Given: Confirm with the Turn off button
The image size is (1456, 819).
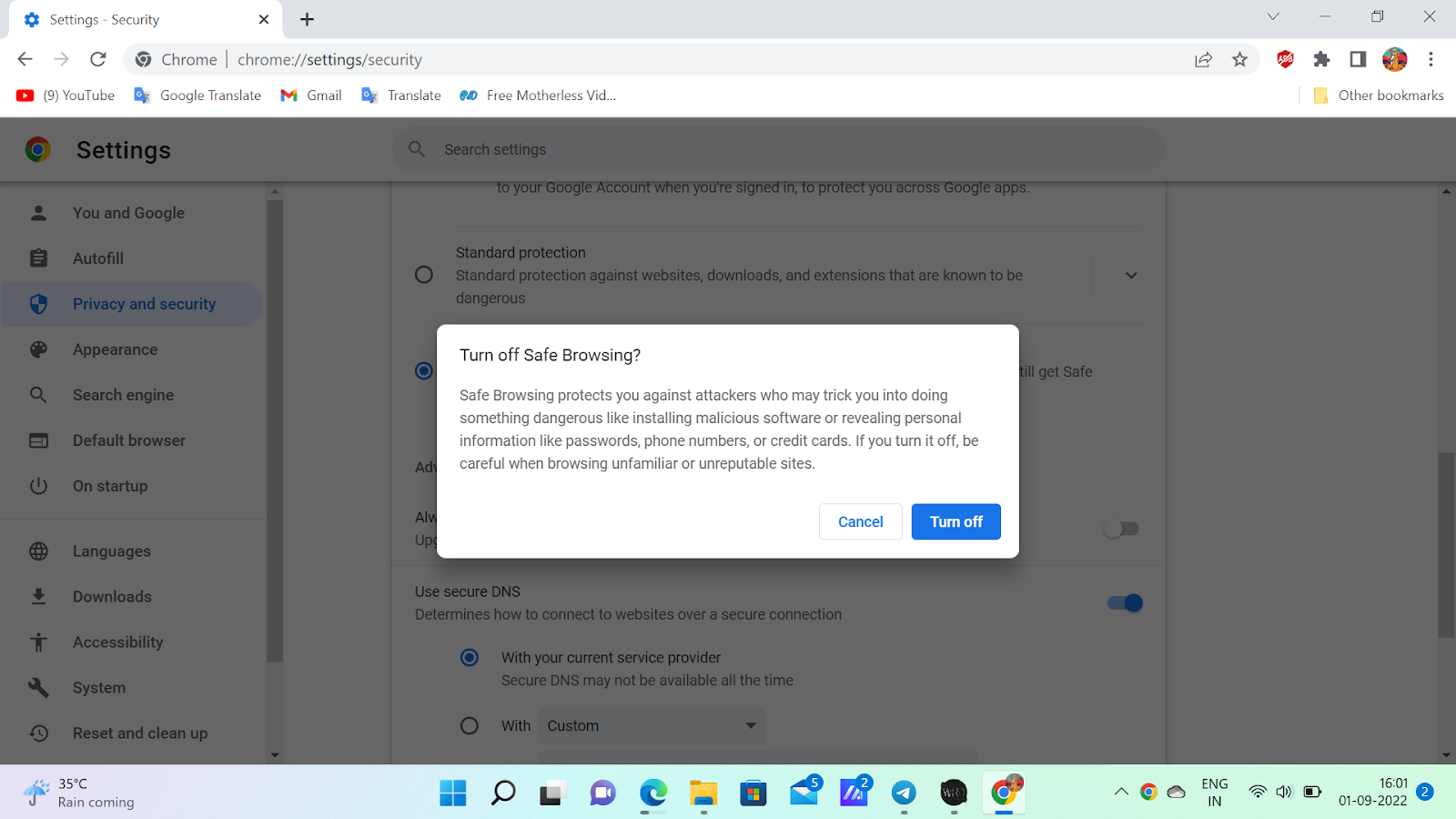Looking at the screenshot, I should (x=956, y=521).
